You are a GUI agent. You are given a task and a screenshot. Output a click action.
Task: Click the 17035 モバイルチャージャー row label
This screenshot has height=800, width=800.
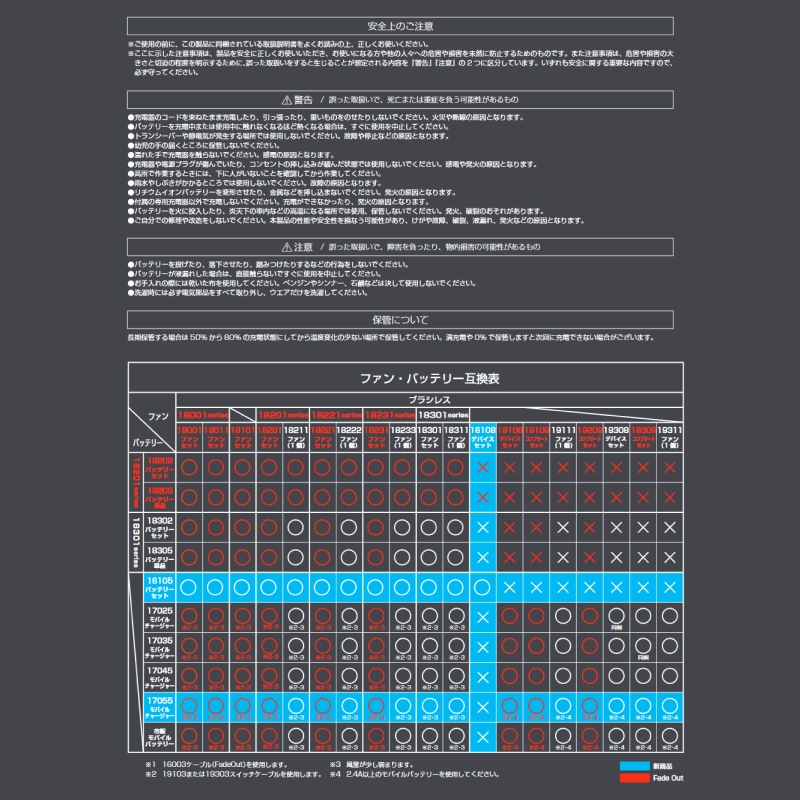160,647
